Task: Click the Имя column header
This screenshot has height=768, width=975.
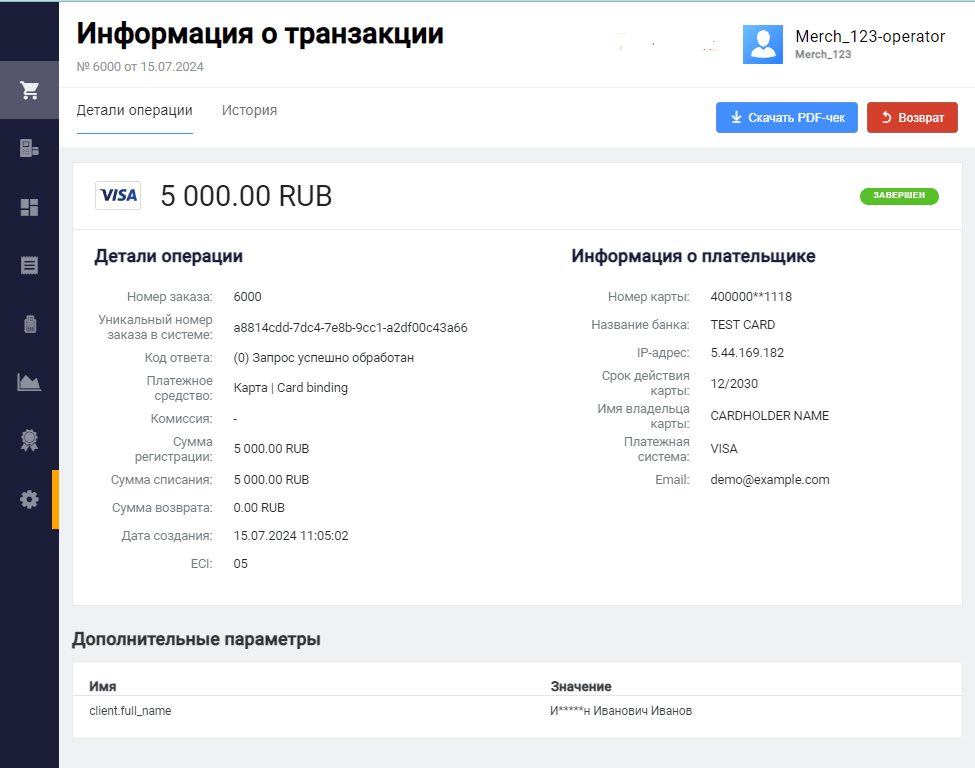Action: click(103, 686)
